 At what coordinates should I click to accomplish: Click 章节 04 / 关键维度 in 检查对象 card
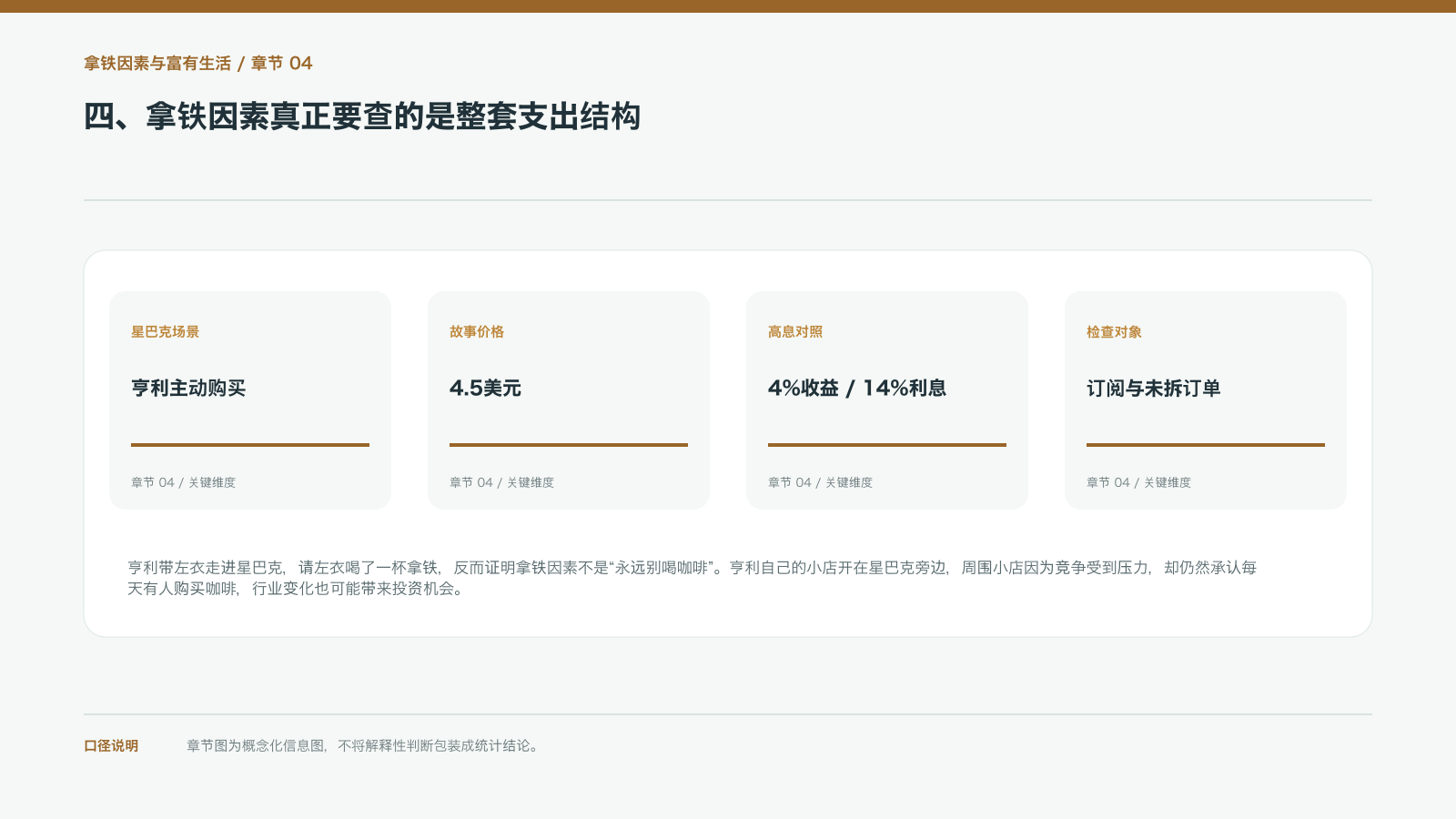pyautogui.click(x=1138, y=482)
